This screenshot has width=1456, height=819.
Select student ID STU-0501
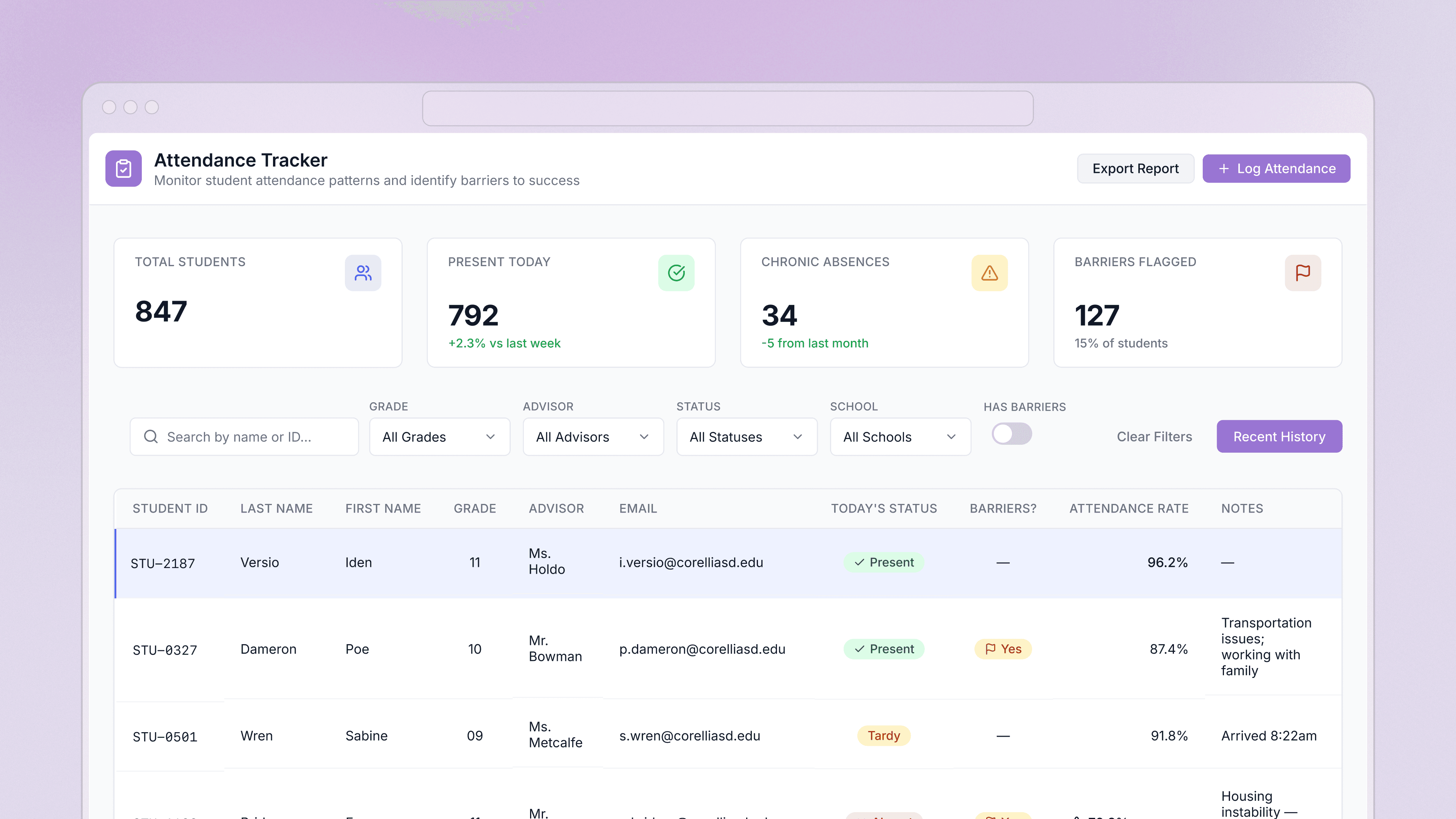165,737
